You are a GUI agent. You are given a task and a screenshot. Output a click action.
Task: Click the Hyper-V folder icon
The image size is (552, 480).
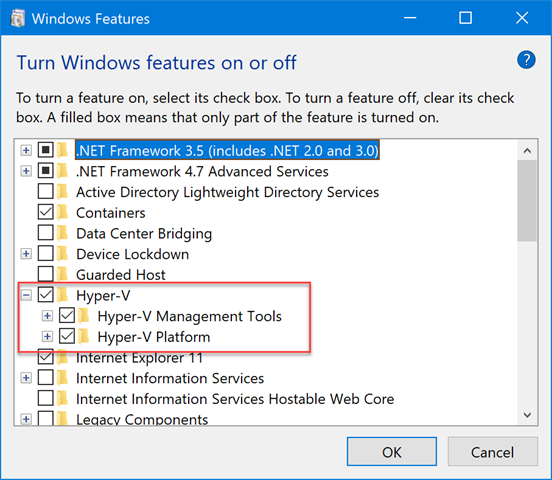coord(63,295)
